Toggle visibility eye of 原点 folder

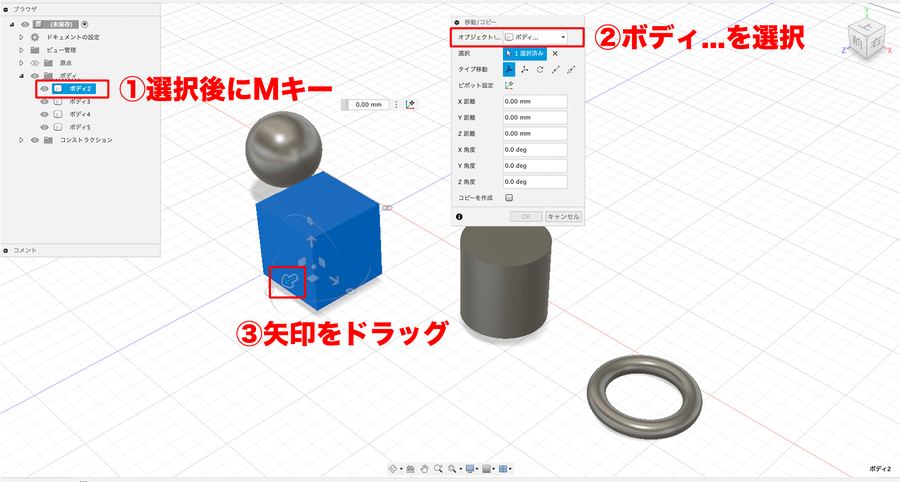tap(34, 63)
